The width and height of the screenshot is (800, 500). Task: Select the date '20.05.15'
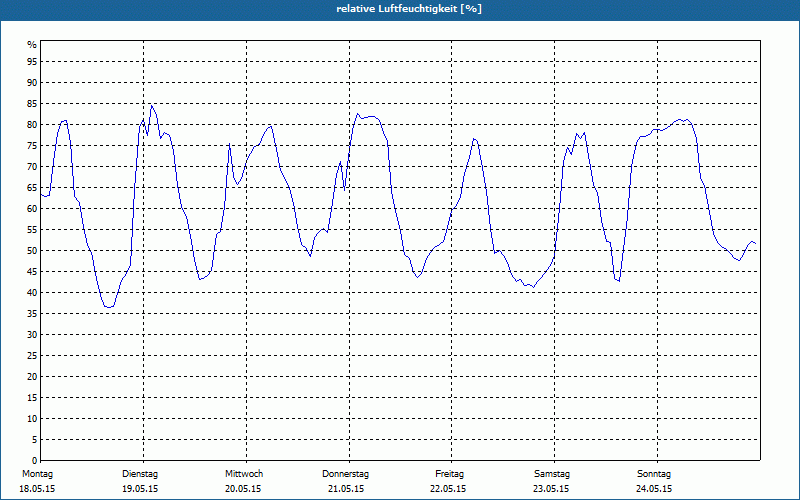(x=243, y=489)
